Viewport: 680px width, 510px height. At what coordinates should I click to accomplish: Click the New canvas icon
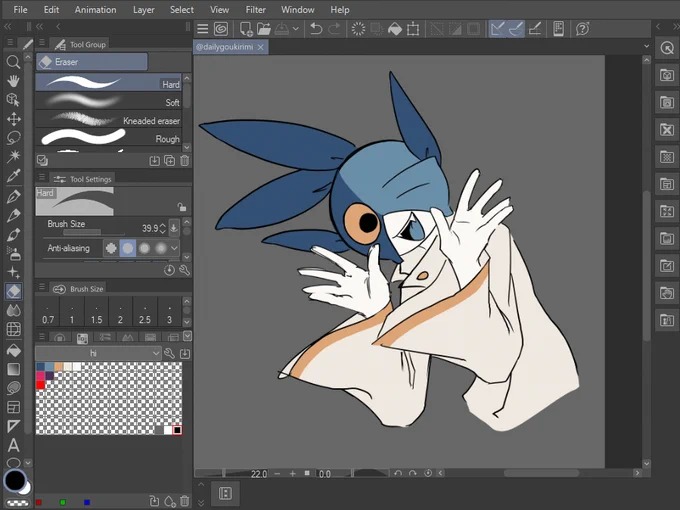246,29
